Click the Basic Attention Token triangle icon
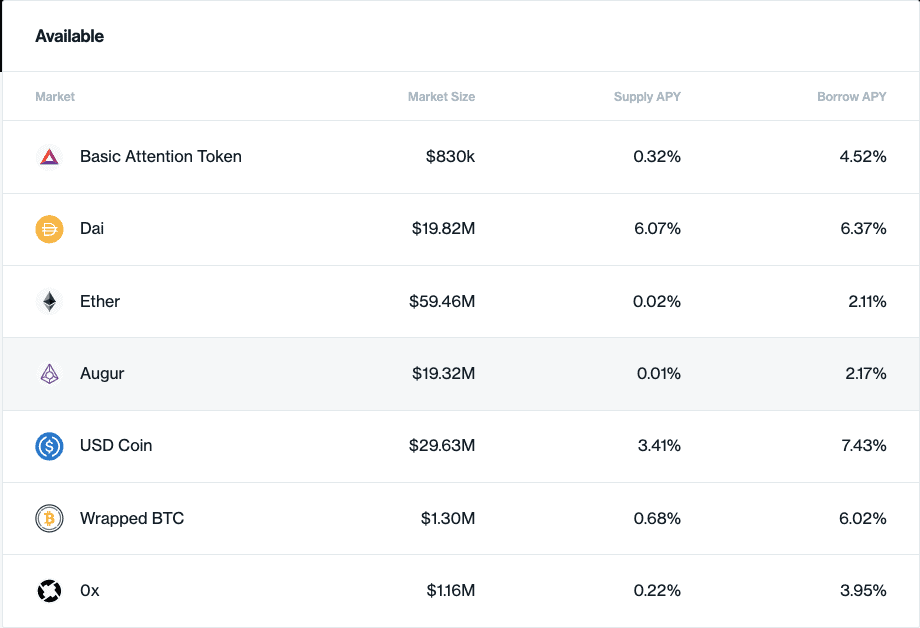 click(x=49, y=157)
